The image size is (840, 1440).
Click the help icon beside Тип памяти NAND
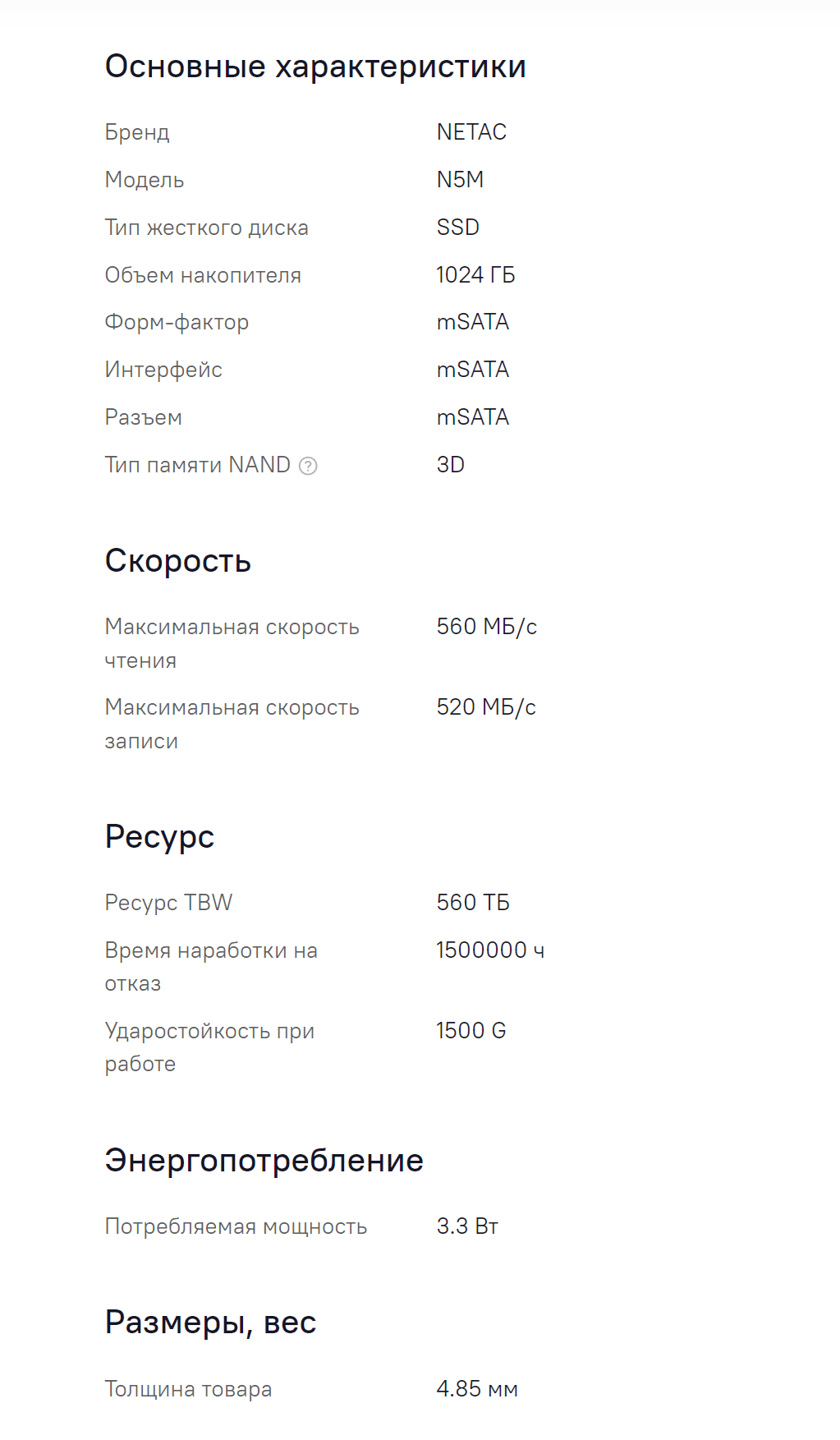click(x=308, y=466)
